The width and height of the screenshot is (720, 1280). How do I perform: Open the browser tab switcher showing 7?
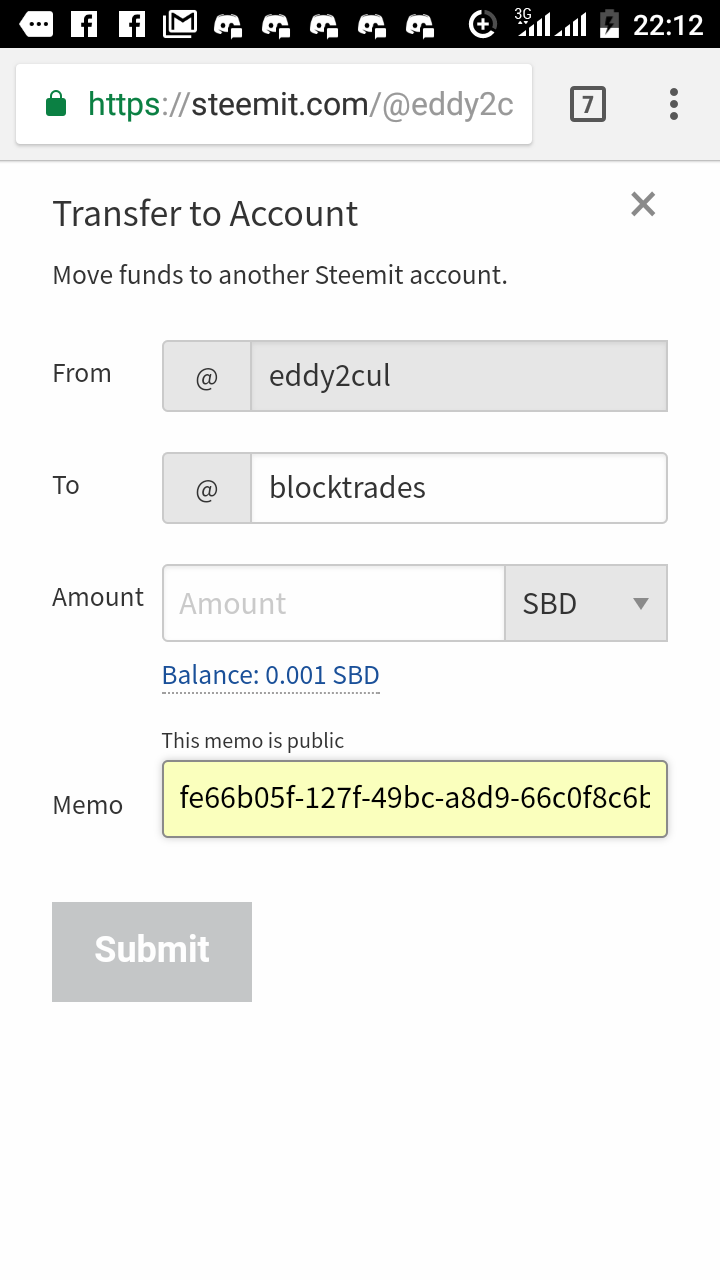588,104
